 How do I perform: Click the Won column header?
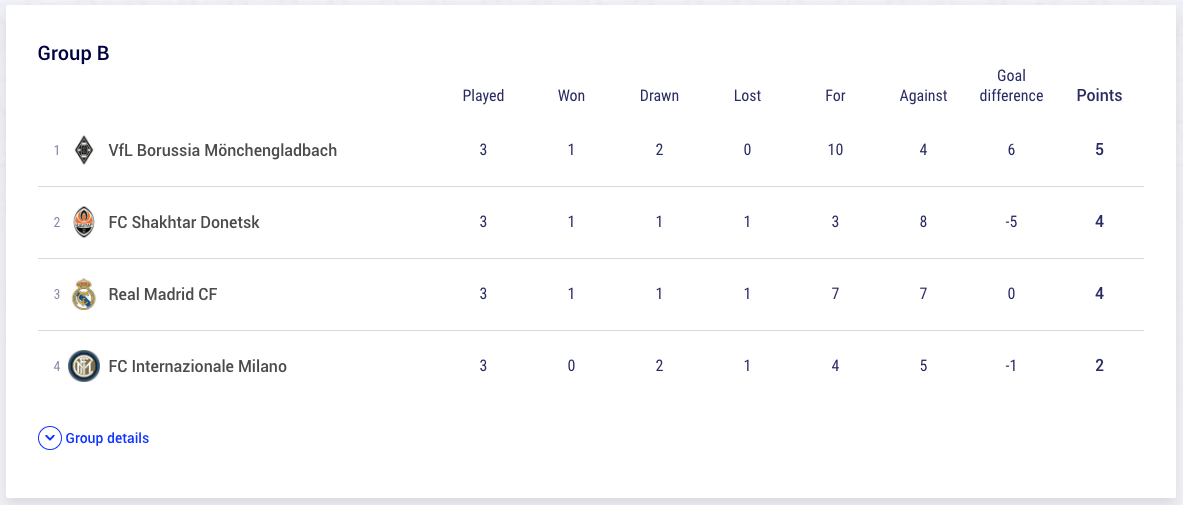pyautogui.click(x=571, y=96)
